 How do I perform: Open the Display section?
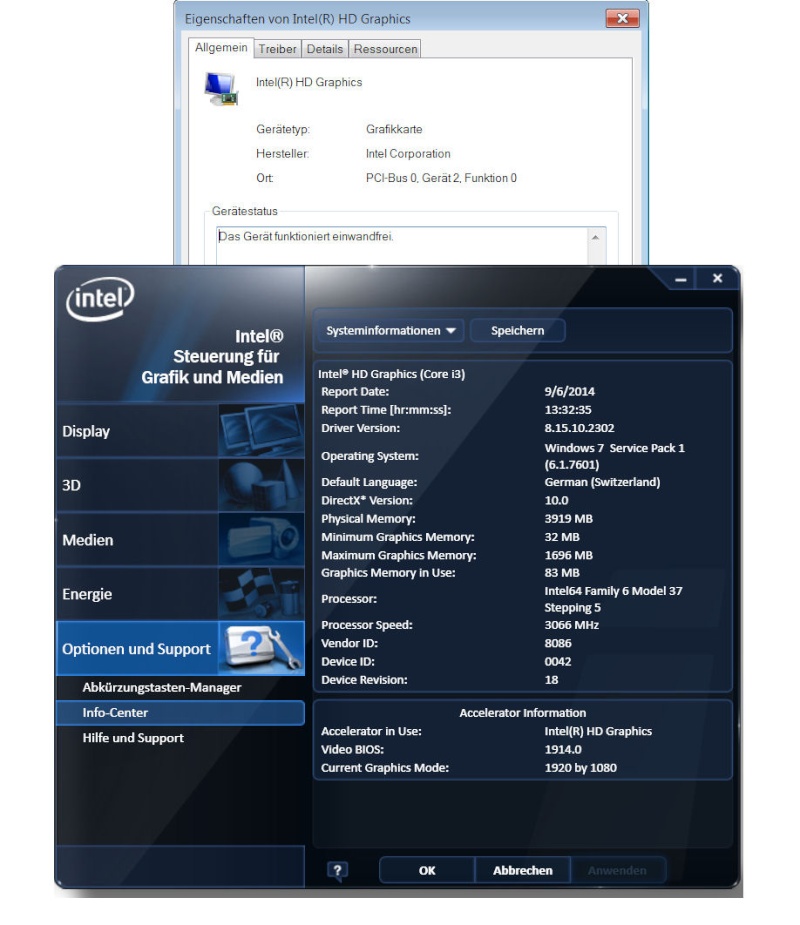[180, 431]
